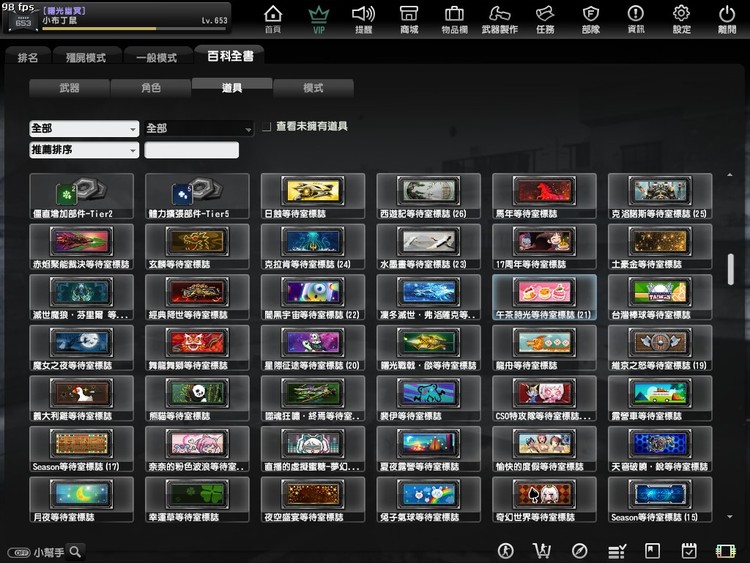Expand the 推薦排序 sort dropdown
The width and height of the screenshot is (750, 563).
pos(84,150)
